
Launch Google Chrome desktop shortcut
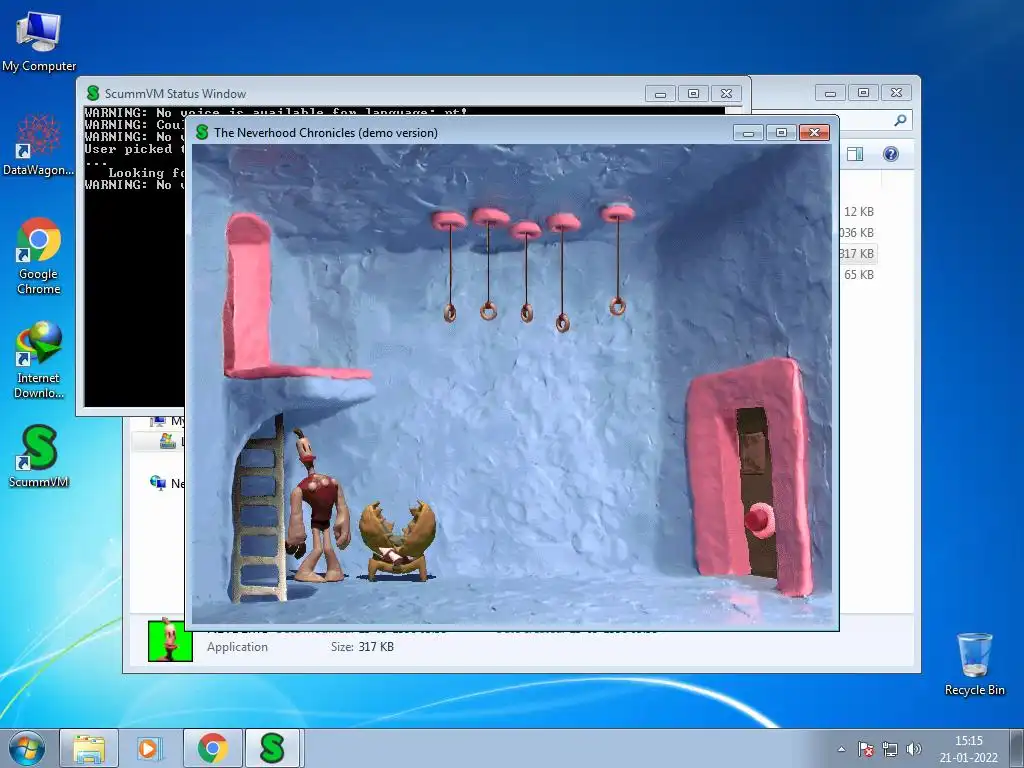point(39,256)
